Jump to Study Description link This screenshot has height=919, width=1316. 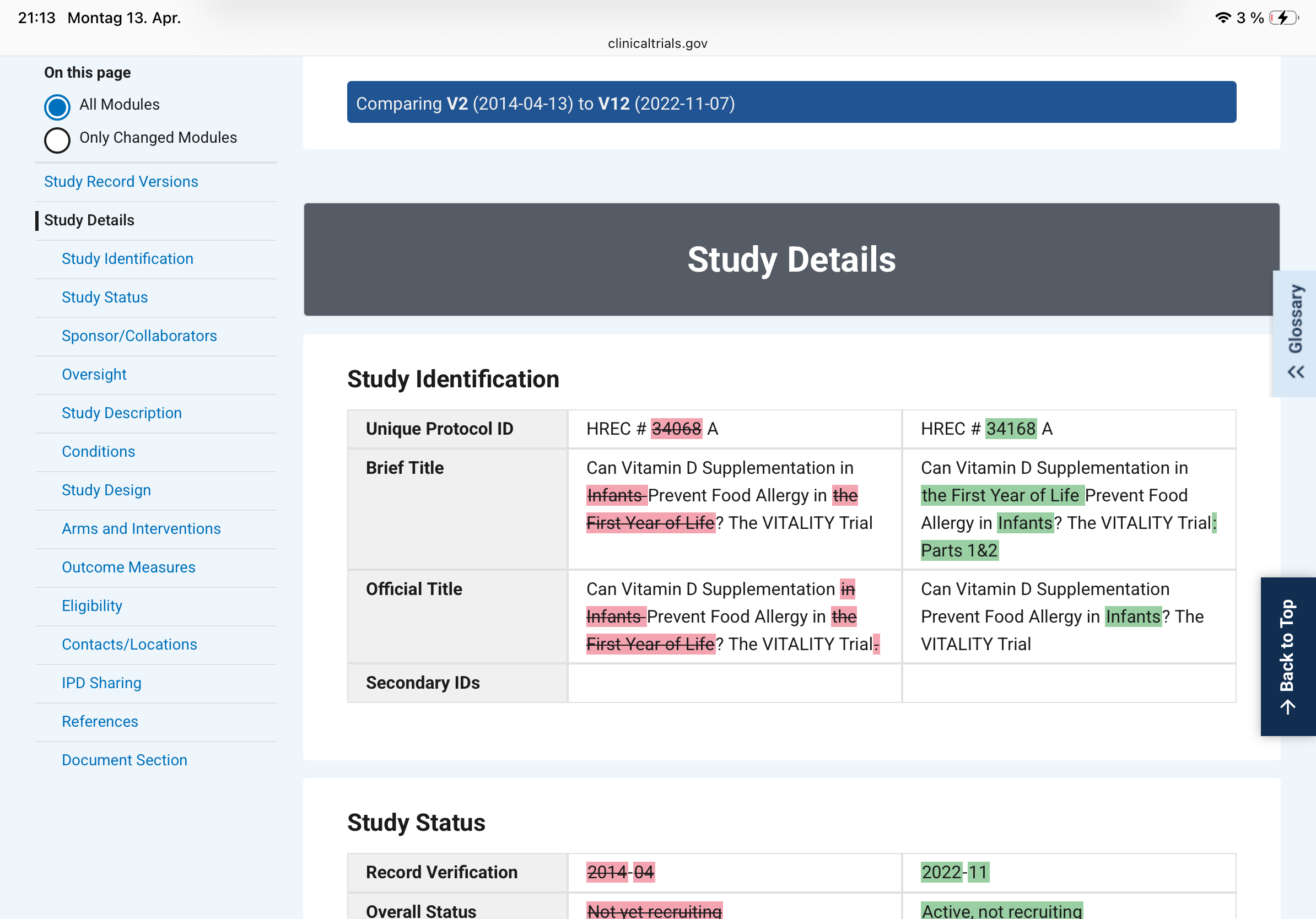121,413
